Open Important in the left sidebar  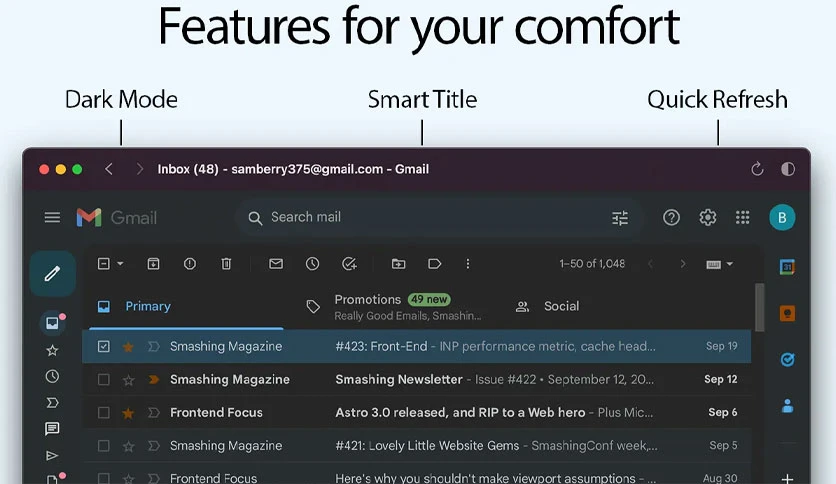point(52,403)
